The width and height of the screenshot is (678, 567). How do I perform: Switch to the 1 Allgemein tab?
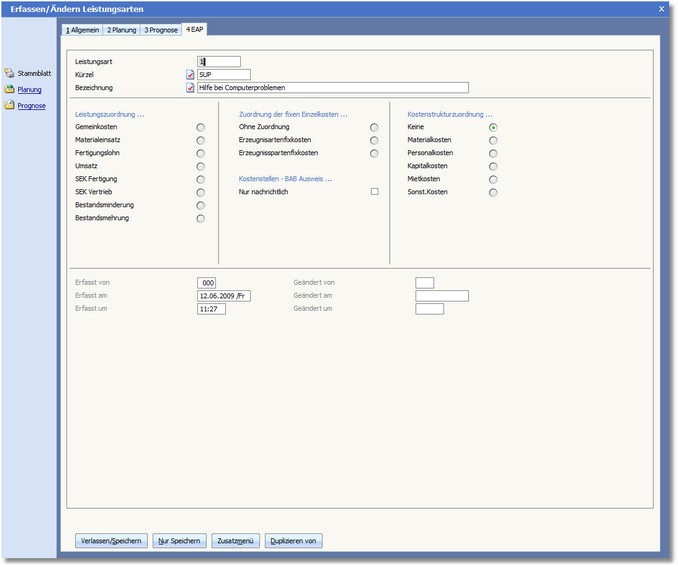[83, 30]
